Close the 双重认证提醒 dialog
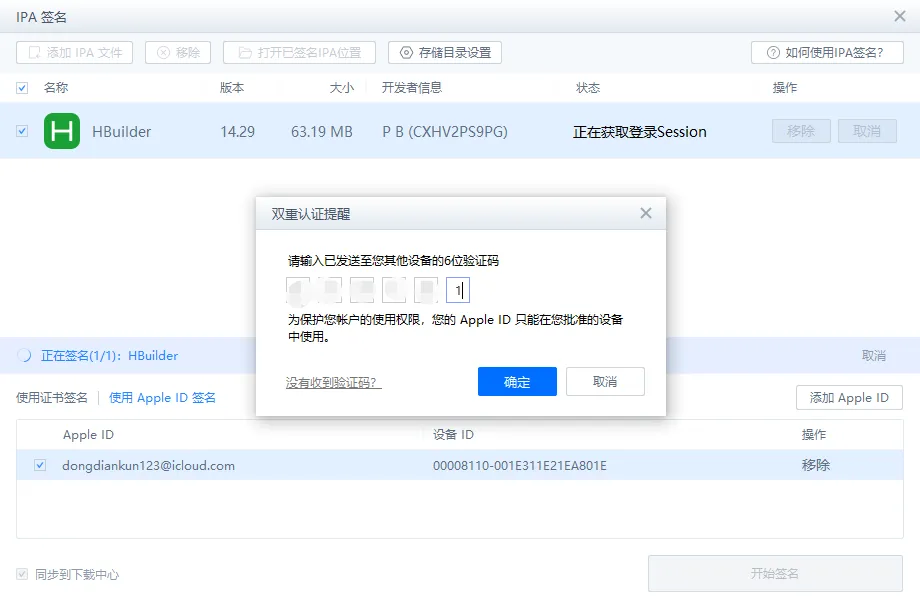920x613 pixels. pos(646,214)
